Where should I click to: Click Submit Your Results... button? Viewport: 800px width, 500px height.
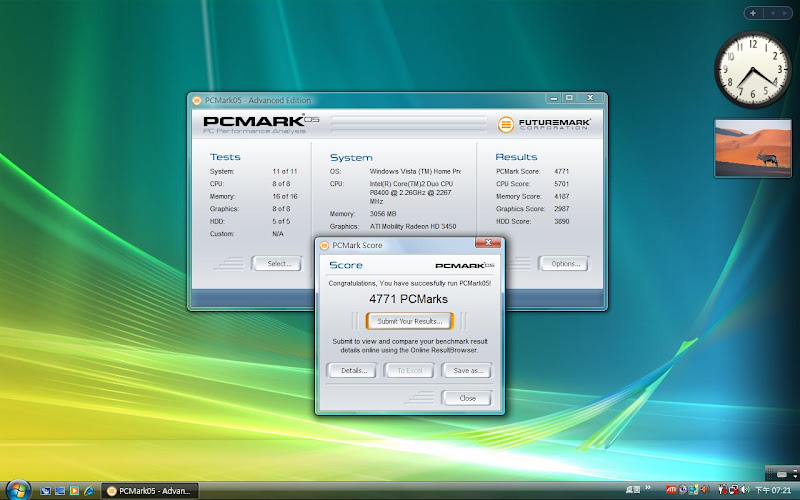tap(410, 321)
